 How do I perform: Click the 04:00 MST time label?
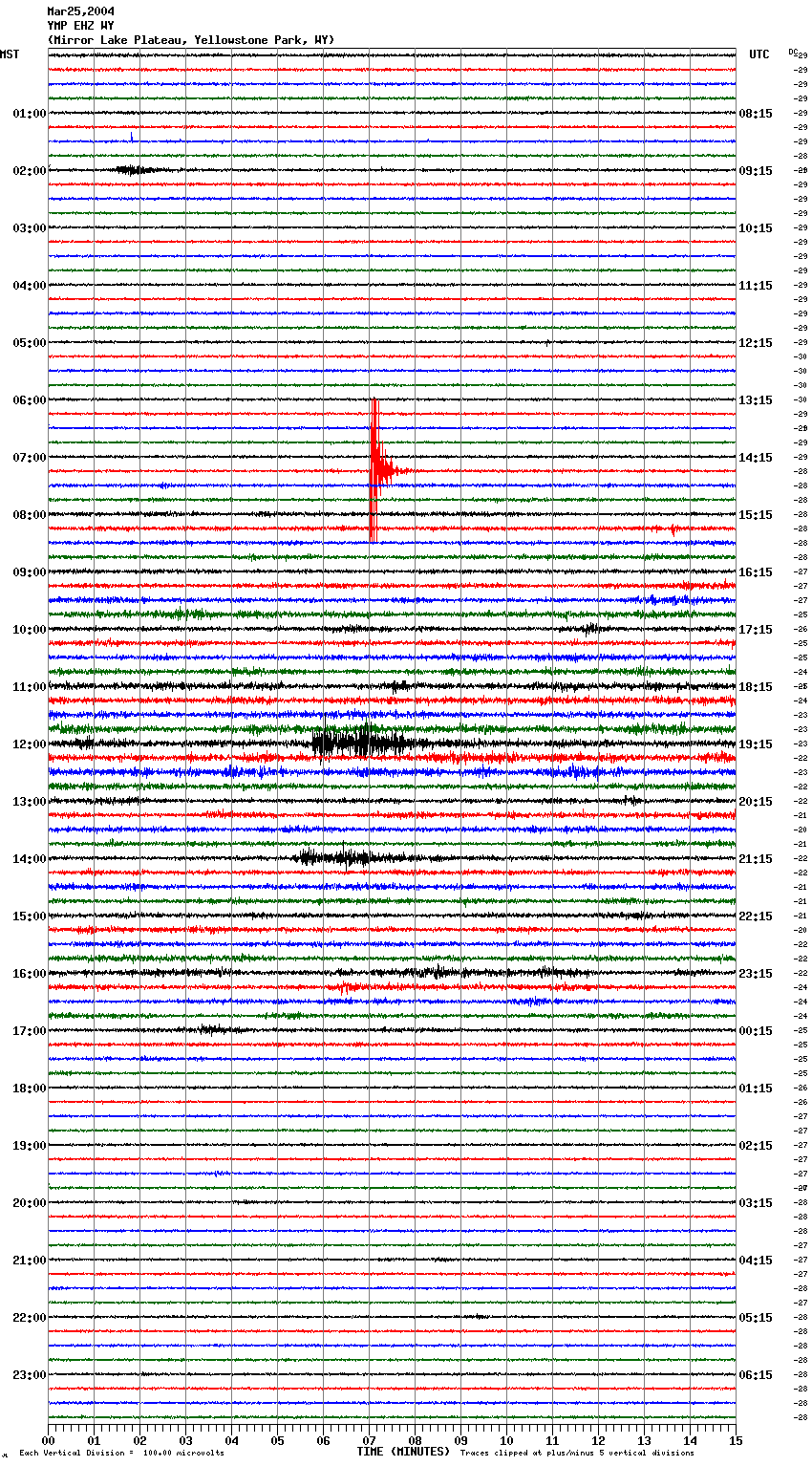point(30,286)
